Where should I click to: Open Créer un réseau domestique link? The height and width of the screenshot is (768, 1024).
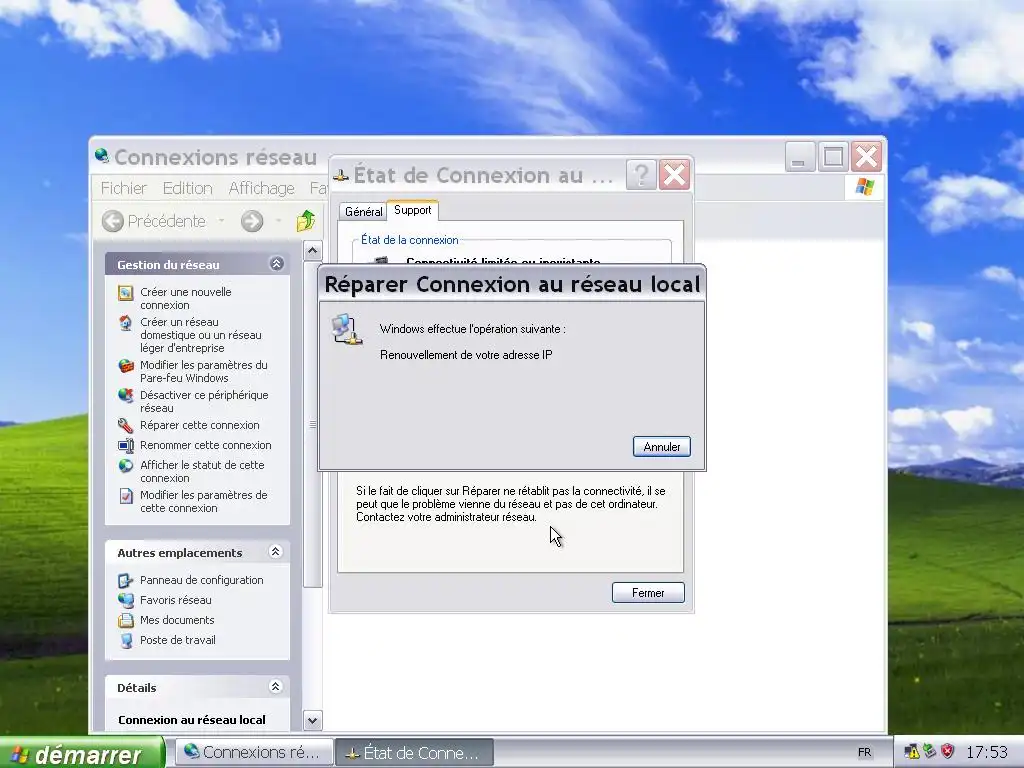[x=200, y=335]
